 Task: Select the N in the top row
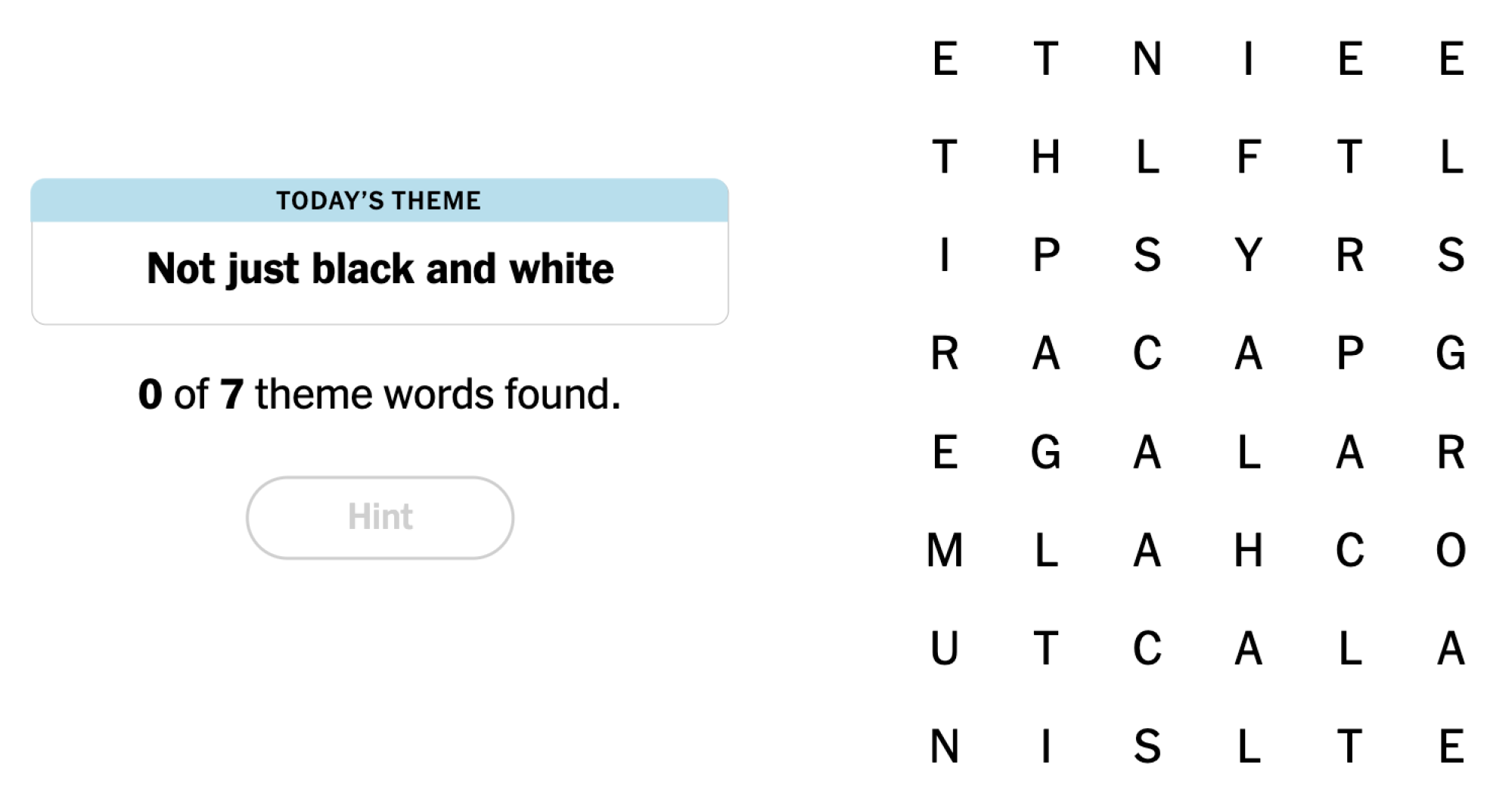coord(1147,59)
